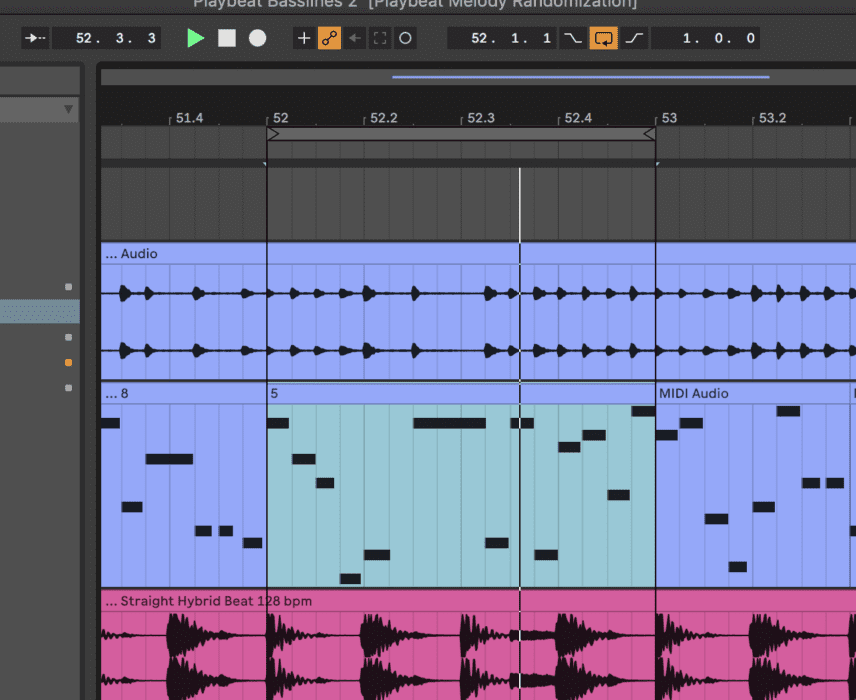Click the 51.4 marker on the ruler
This screenshot has height=700, width=856.
tap(189, 118)
